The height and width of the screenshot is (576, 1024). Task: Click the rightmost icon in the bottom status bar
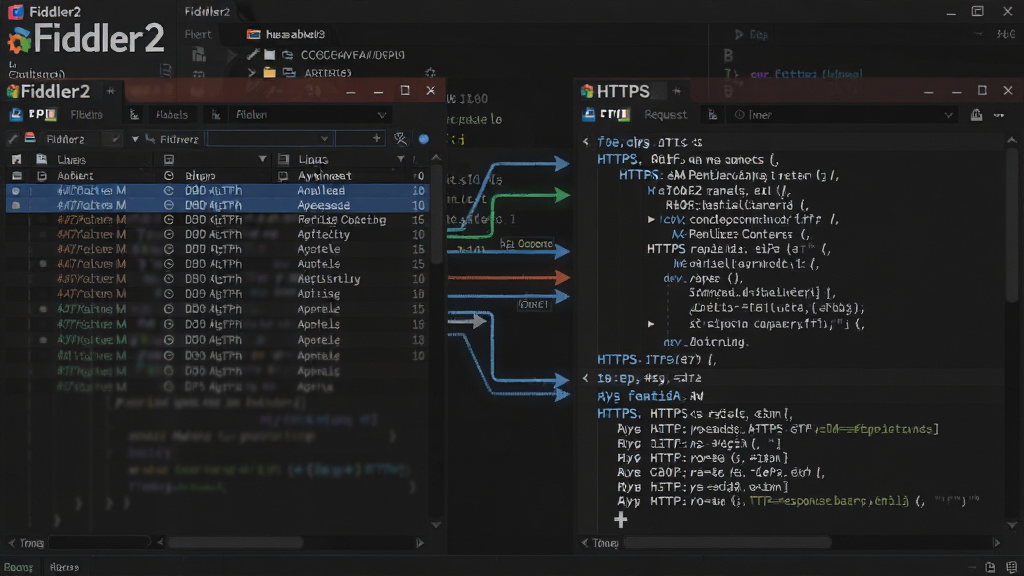click(1012, 567)
